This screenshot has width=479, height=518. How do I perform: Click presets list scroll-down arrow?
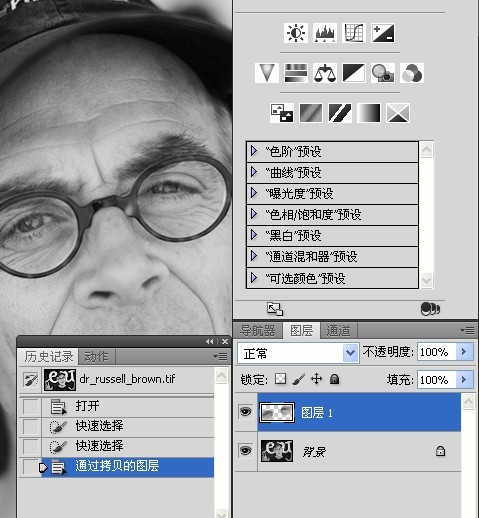[x=427, y=280]
